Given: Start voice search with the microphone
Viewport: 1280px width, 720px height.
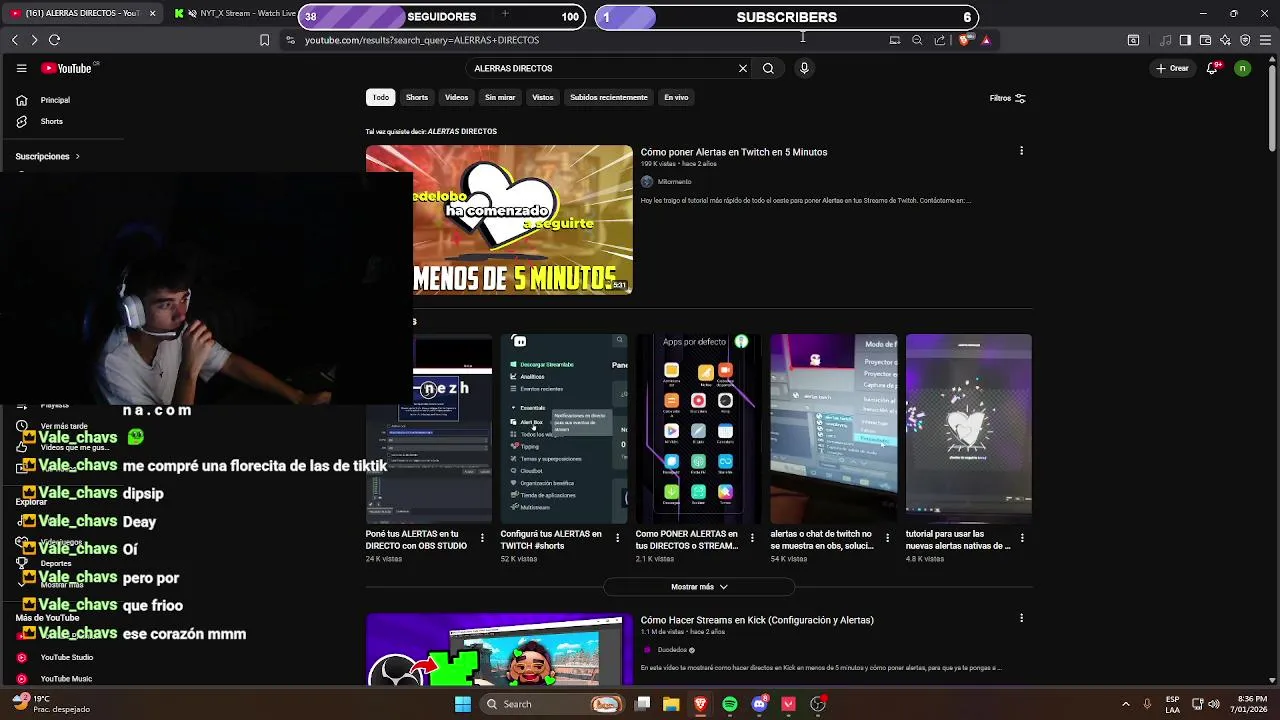Looking at the screenshot, I should coord(804,68).
